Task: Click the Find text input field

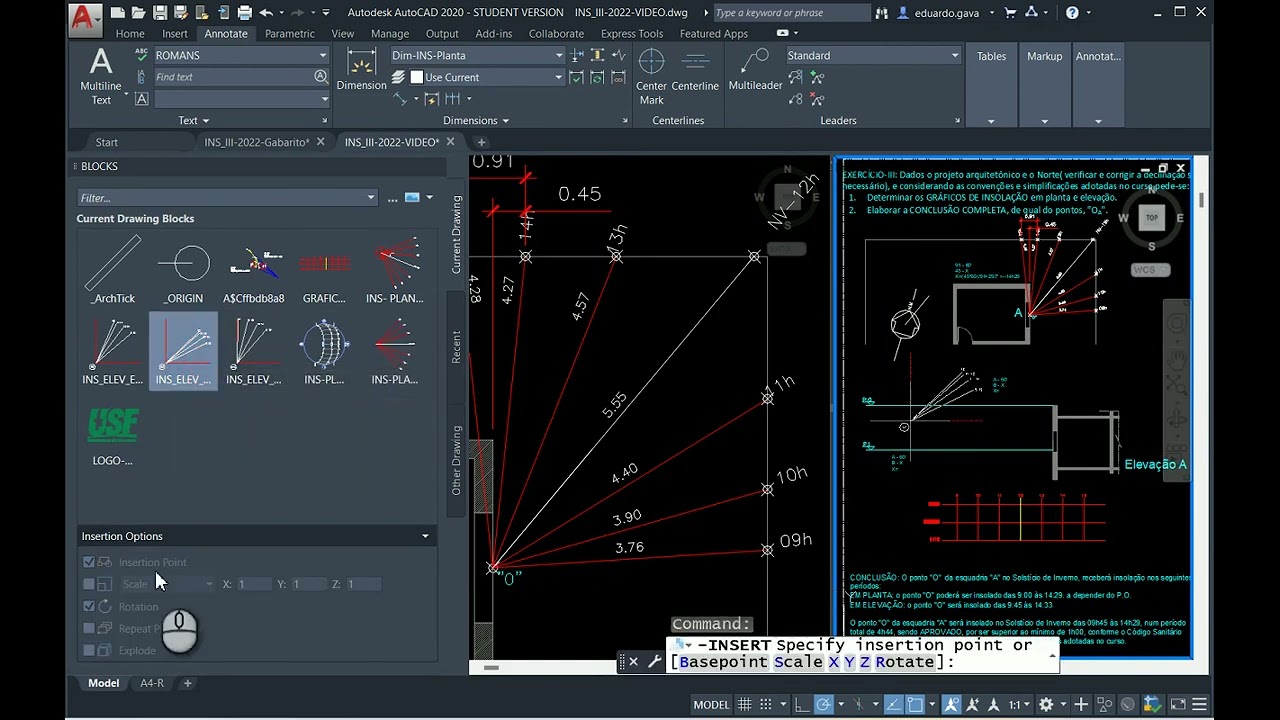Action: click(232, 77)
